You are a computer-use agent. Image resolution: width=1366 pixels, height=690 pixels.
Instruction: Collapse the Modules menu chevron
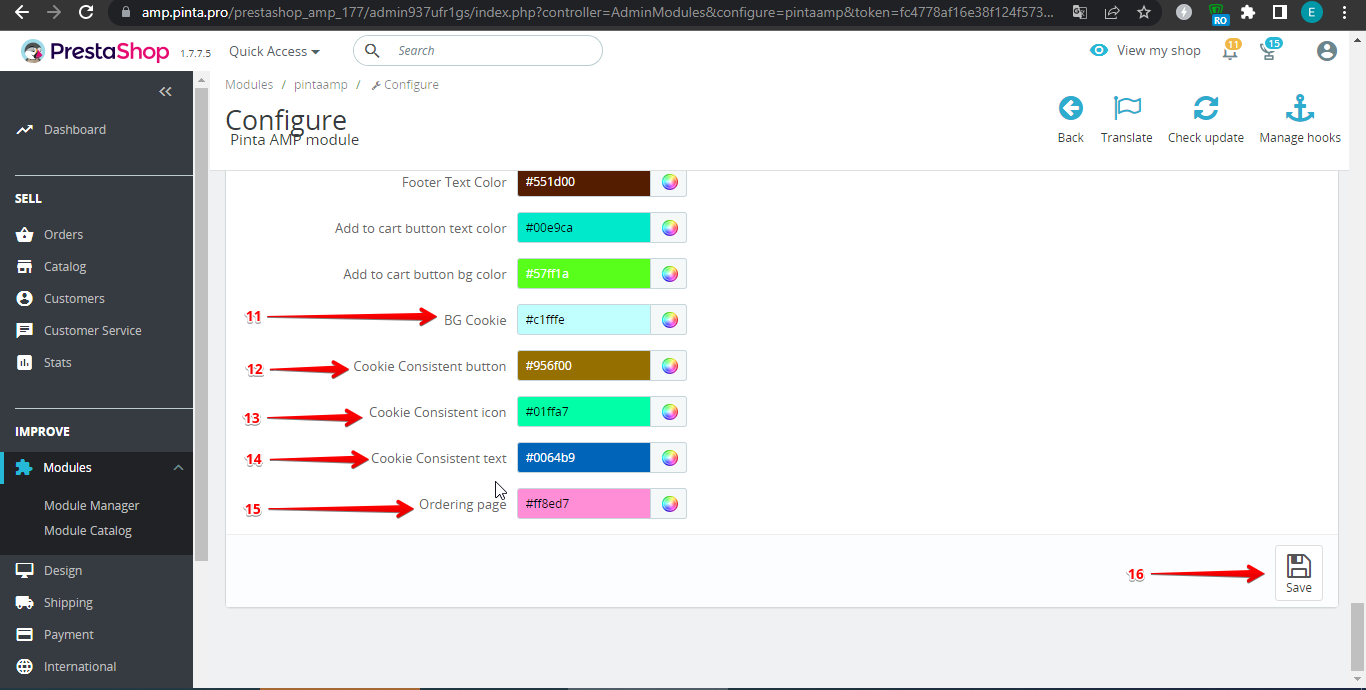(178, 468)
